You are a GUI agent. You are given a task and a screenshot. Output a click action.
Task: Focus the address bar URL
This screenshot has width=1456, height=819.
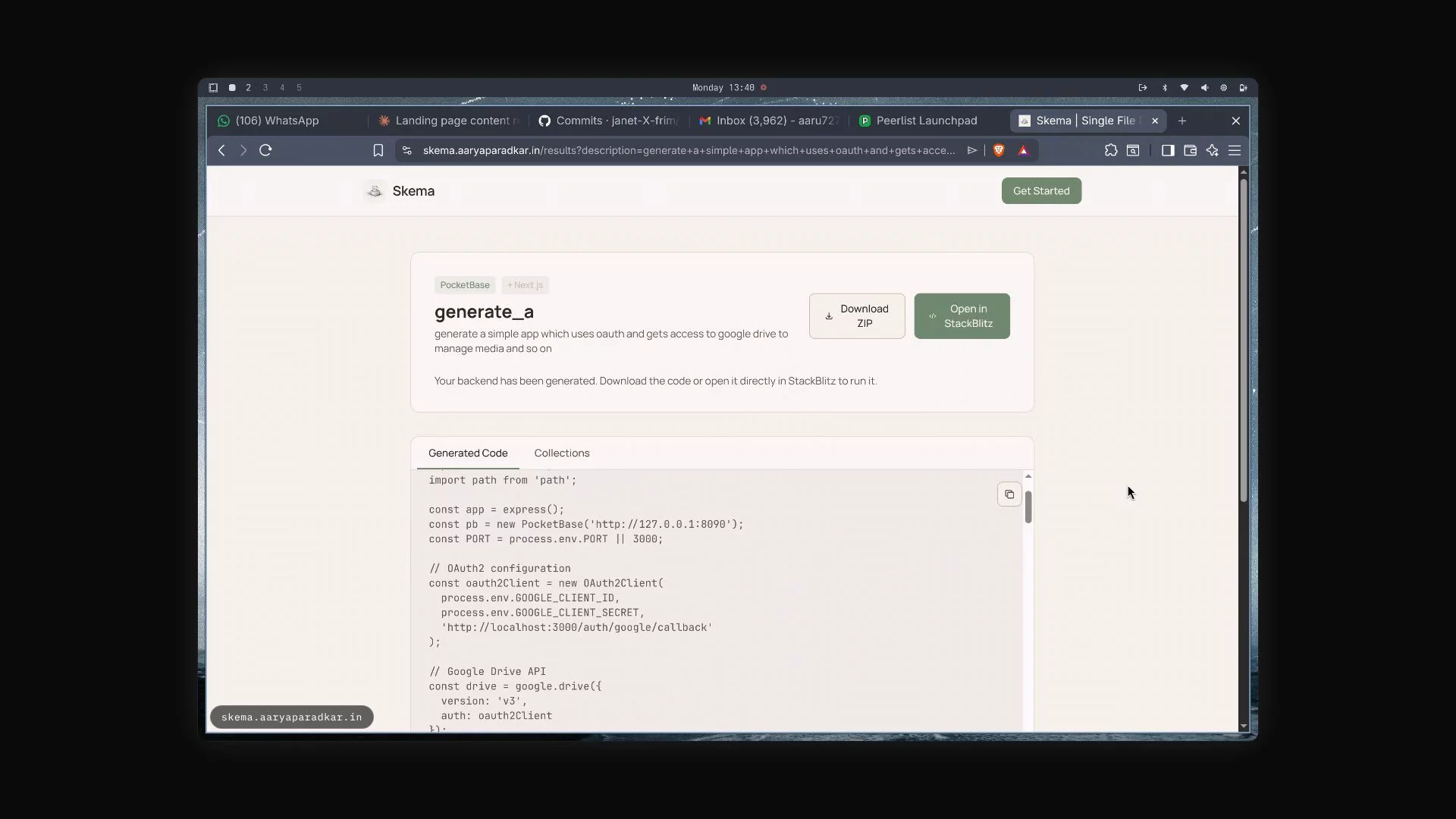[689, 150]
